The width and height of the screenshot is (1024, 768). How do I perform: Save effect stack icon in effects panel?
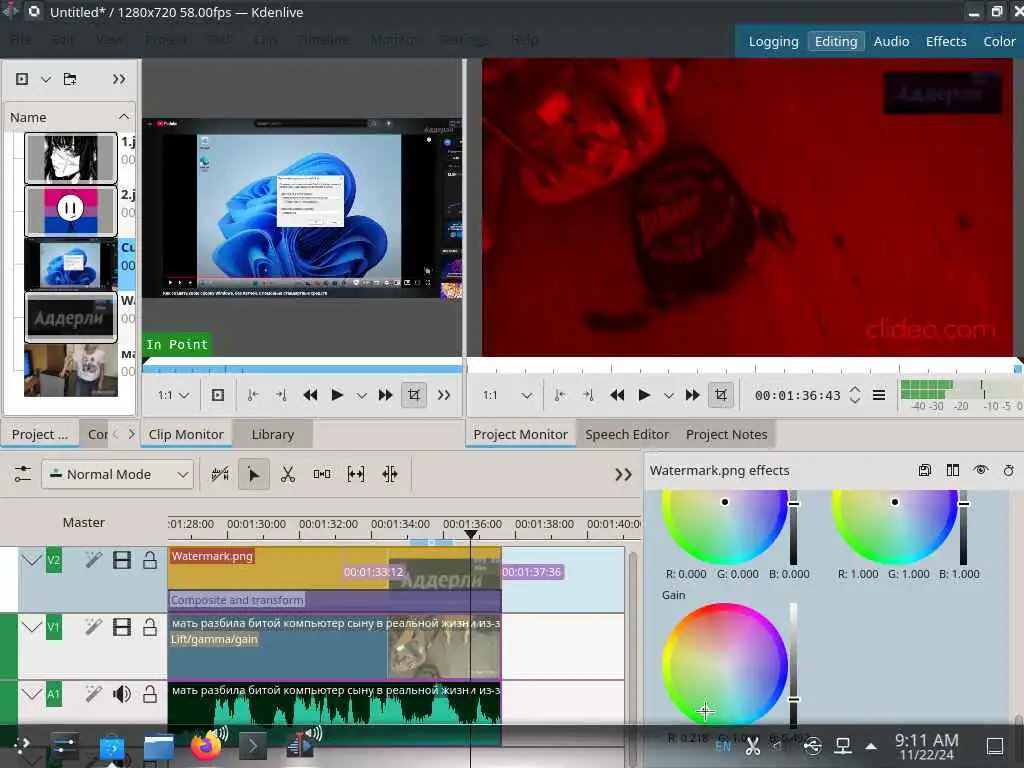point(924,470)
